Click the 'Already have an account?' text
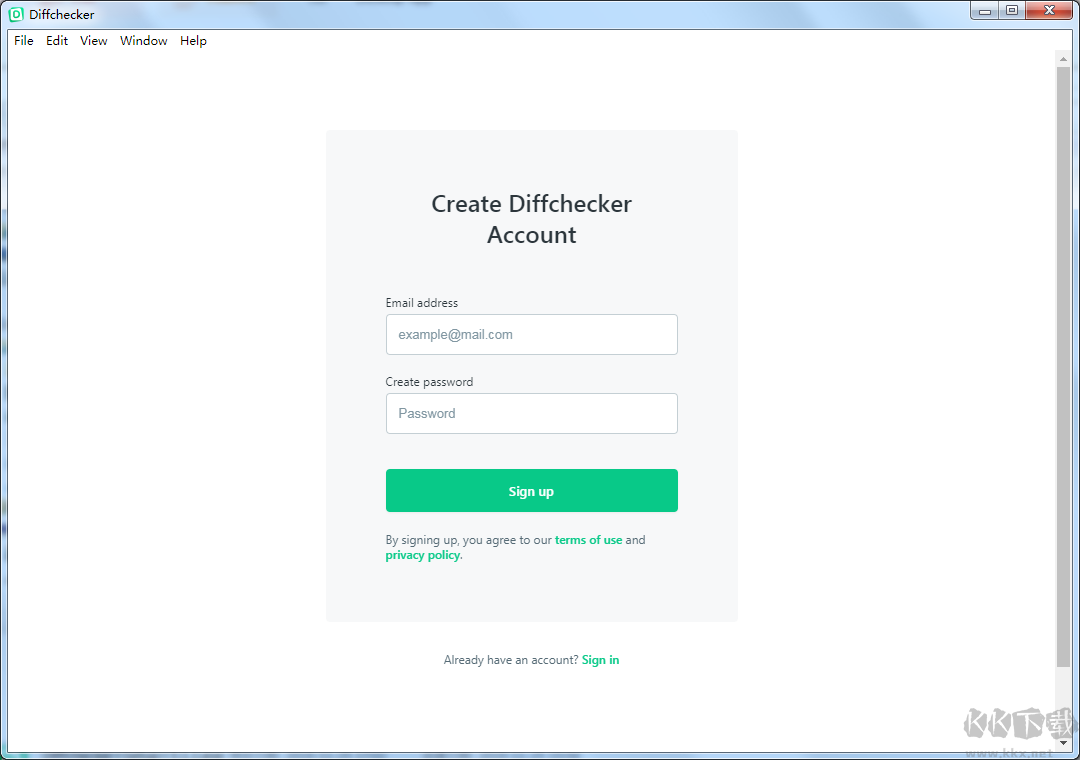 click(x=511, y=660)
